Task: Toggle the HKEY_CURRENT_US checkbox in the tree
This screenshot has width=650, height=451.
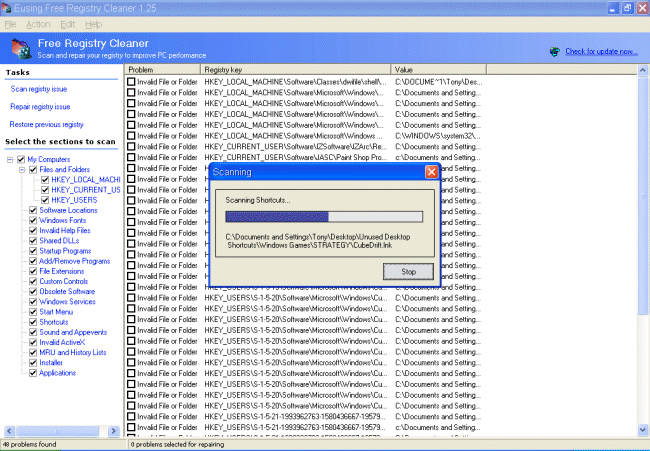Action: pos(45,190)
